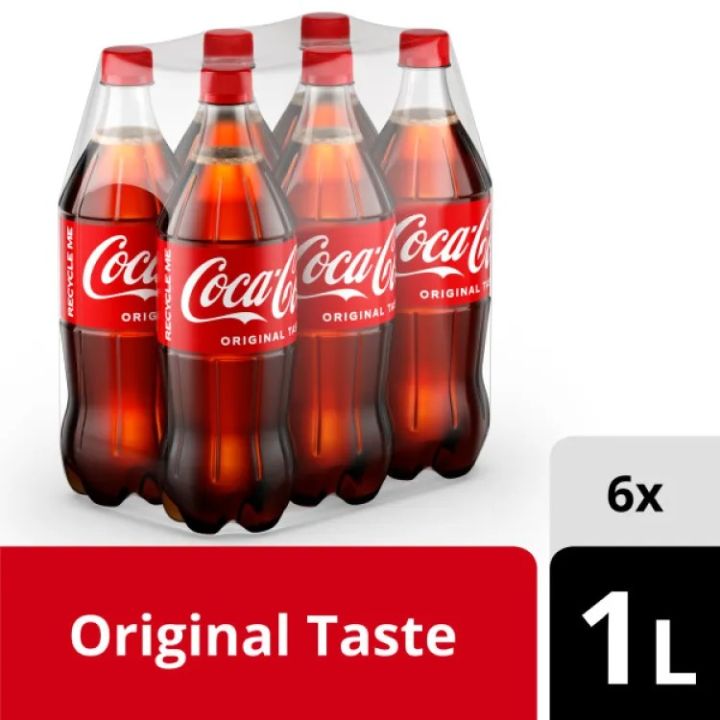Click the '6x' quantity label
Screen dimensions: 720x720
pyautogui.click(x=635, y=496)
